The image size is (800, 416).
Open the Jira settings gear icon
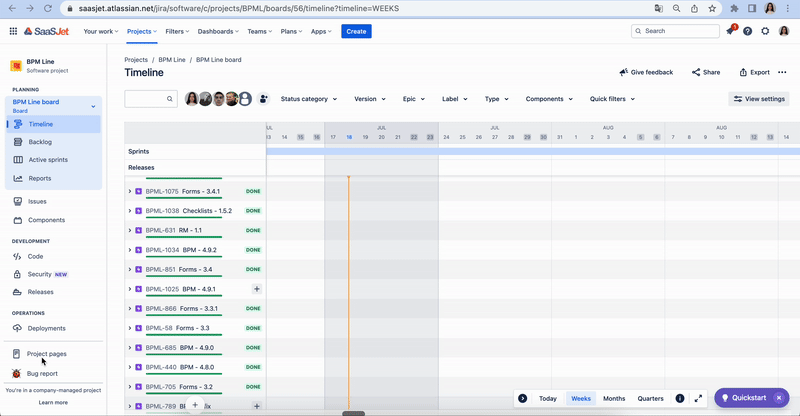pos(765,31)
